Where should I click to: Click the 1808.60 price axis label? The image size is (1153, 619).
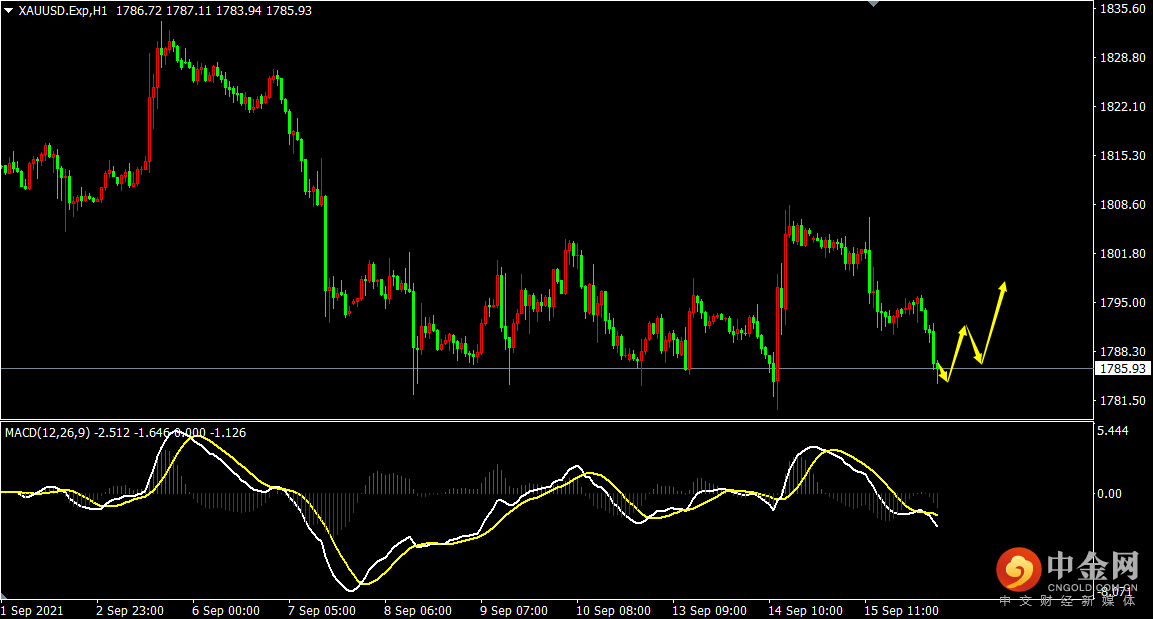tap(1123, 204)
